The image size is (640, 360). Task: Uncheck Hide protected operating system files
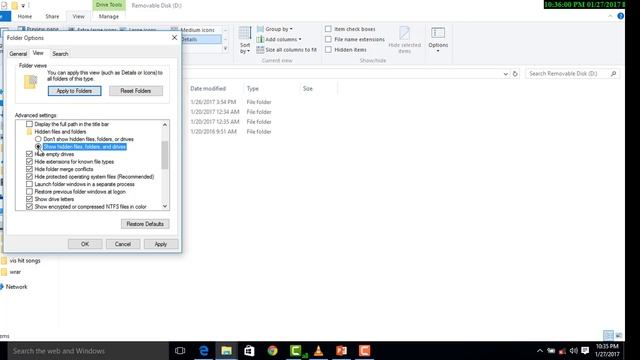point(29,176)
